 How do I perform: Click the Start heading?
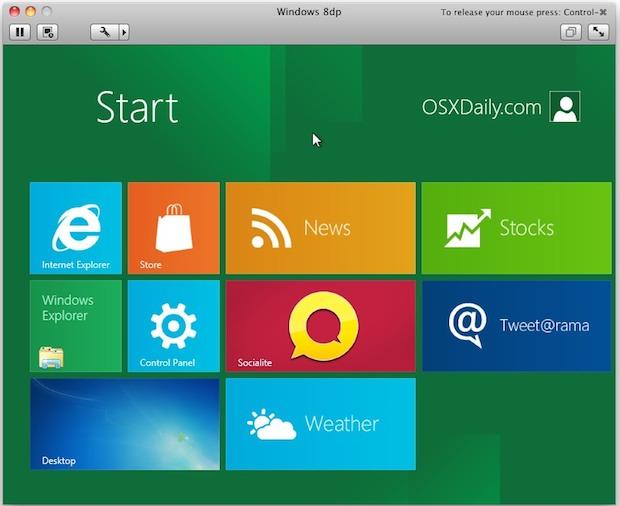137,107
